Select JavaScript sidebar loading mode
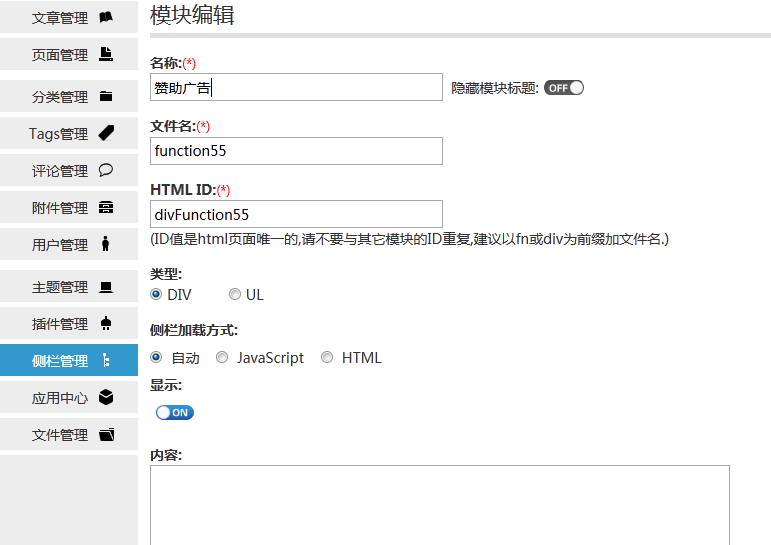The image size is (771, 545). (222, 357)
